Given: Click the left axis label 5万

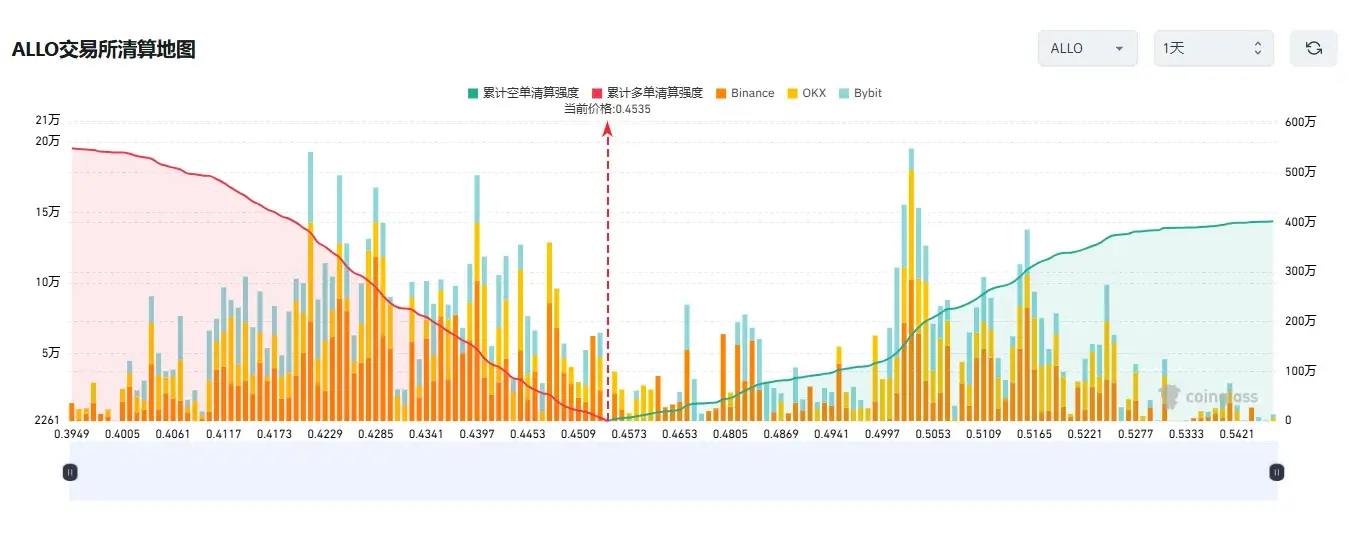Looking at the screenshot, I should point(51,353).
